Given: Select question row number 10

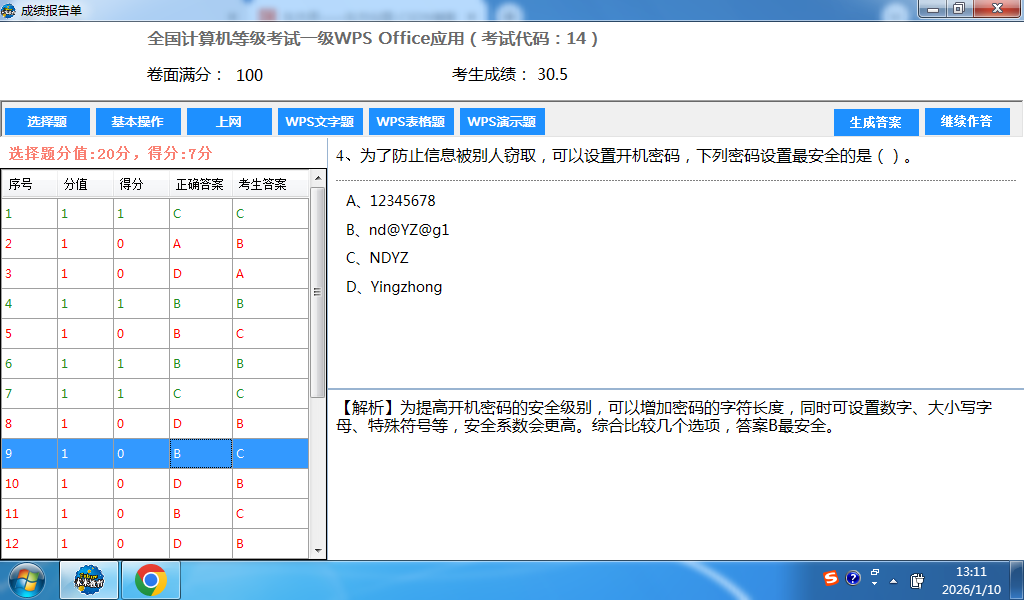Looking at the screenshot, I should (x=155, y=484).
